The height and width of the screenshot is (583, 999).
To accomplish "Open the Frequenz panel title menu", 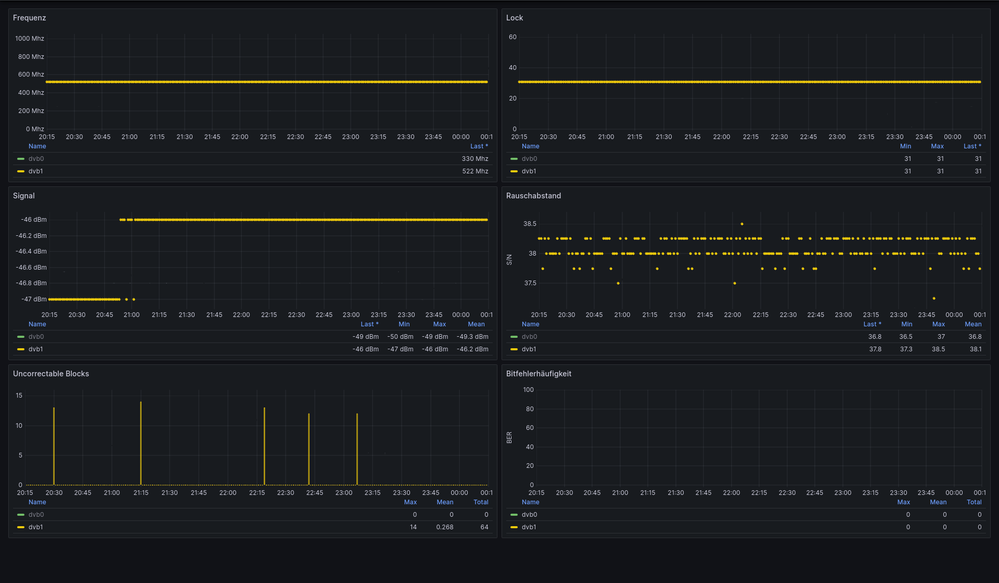I will [x=29, y=18].
